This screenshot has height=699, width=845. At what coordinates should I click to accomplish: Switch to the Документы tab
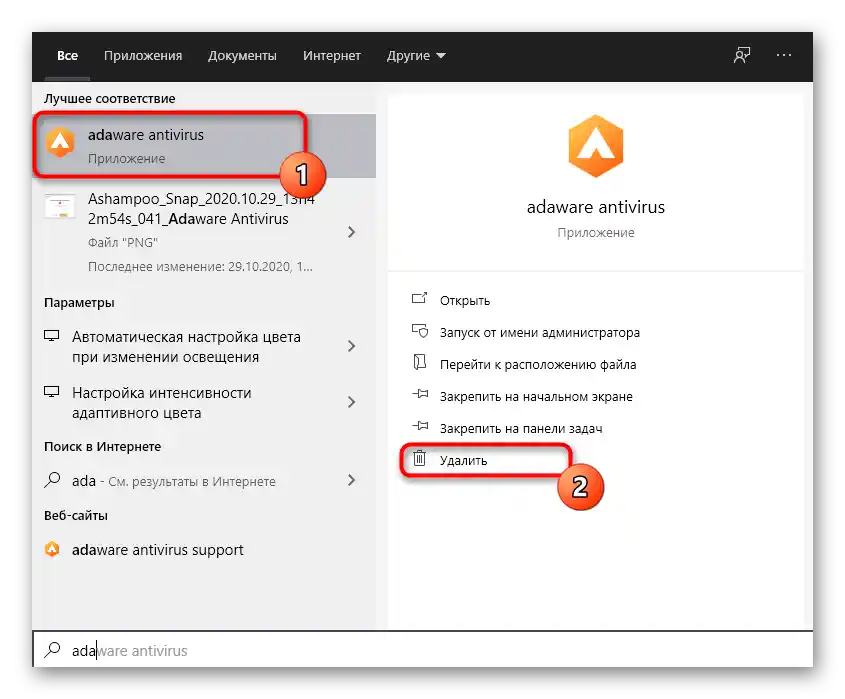click(x=242, y=56)
